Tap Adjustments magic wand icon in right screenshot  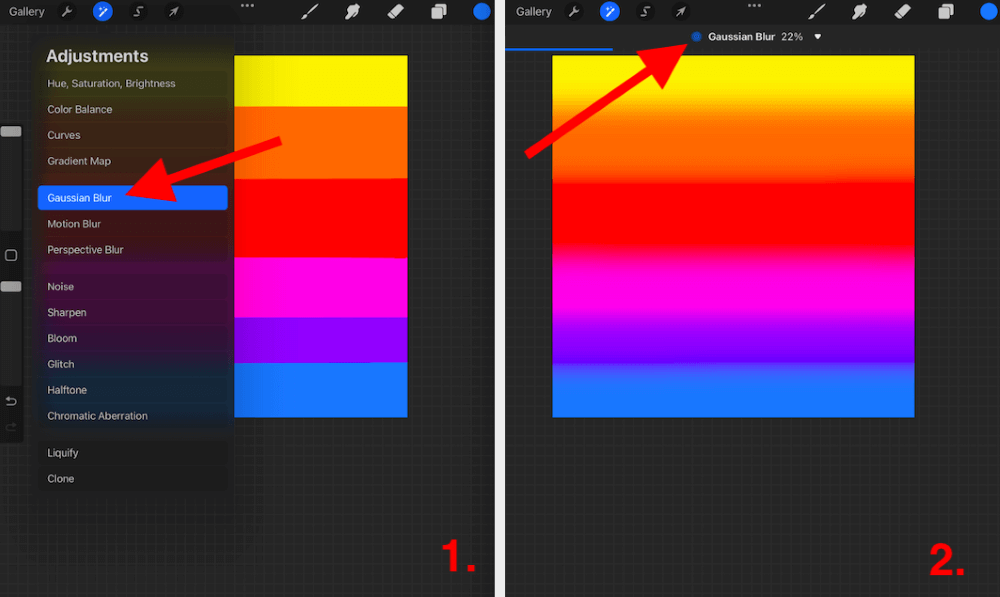pyautogui.click(x=610, y=11)
